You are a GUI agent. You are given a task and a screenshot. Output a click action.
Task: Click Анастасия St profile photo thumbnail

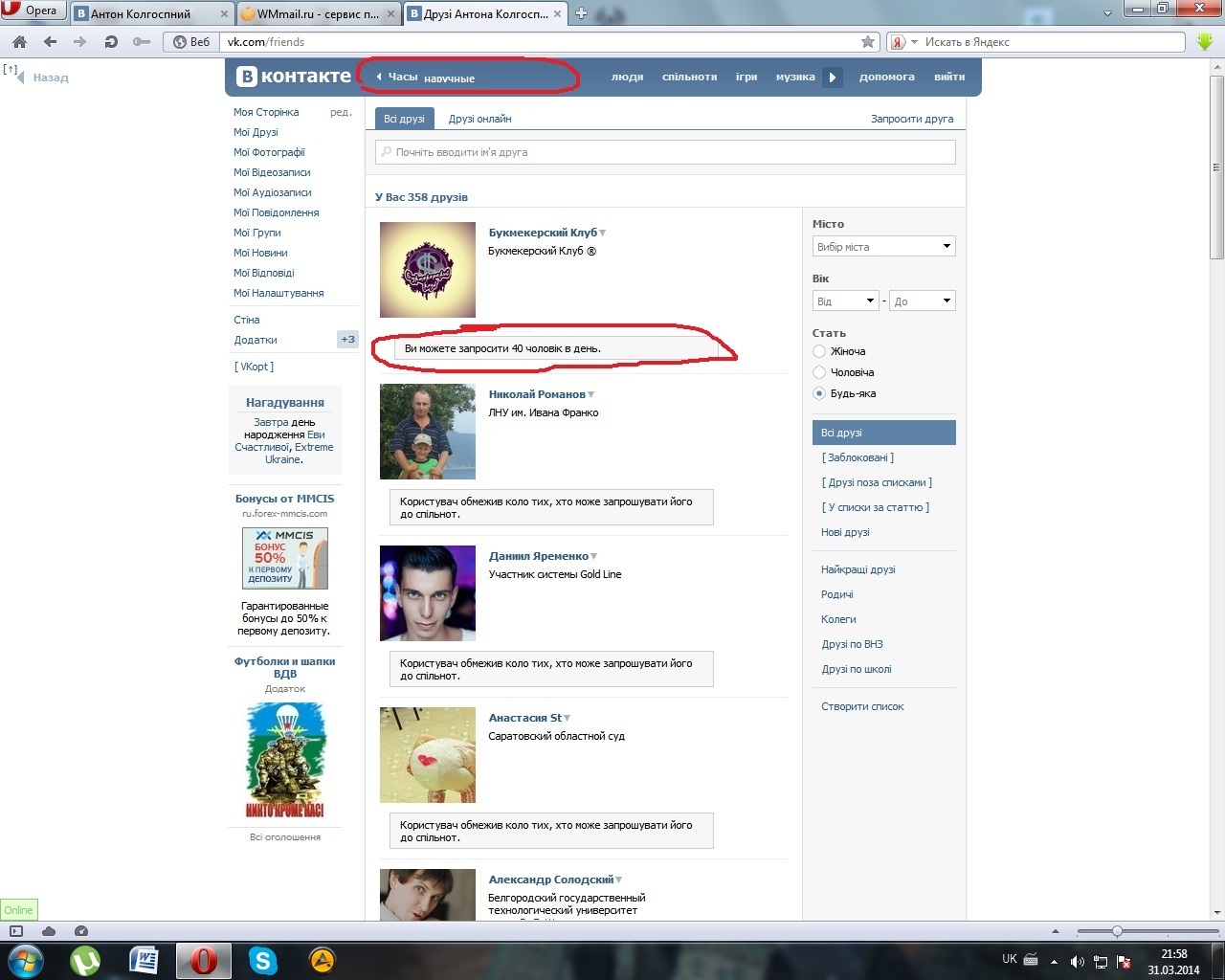pyautogui.click(x=428, y=755)
